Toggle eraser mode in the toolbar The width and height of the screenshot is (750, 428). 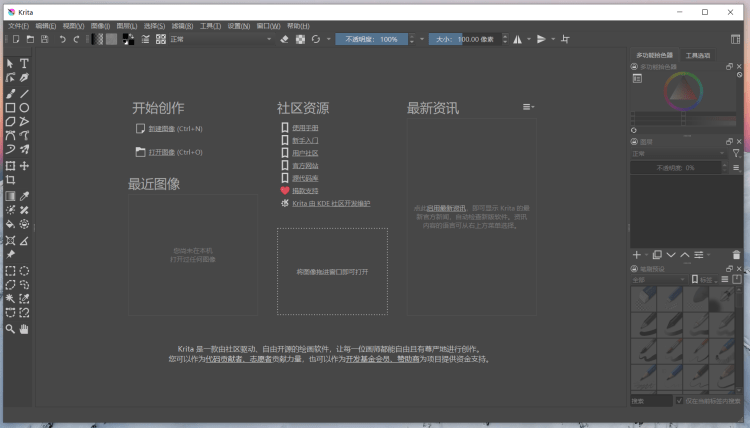[x=284, y=39]
